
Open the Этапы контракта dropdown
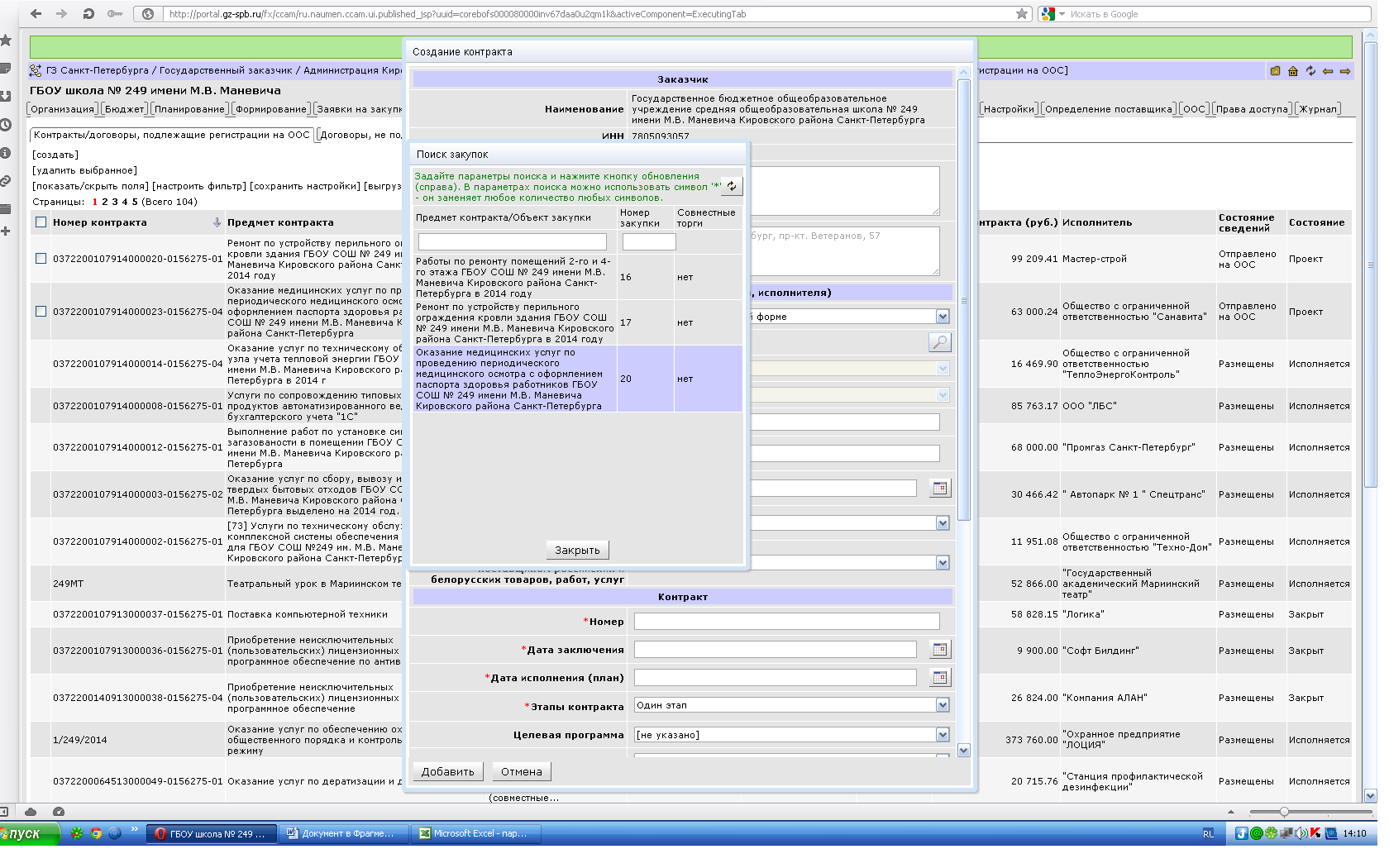click(943, 705)
